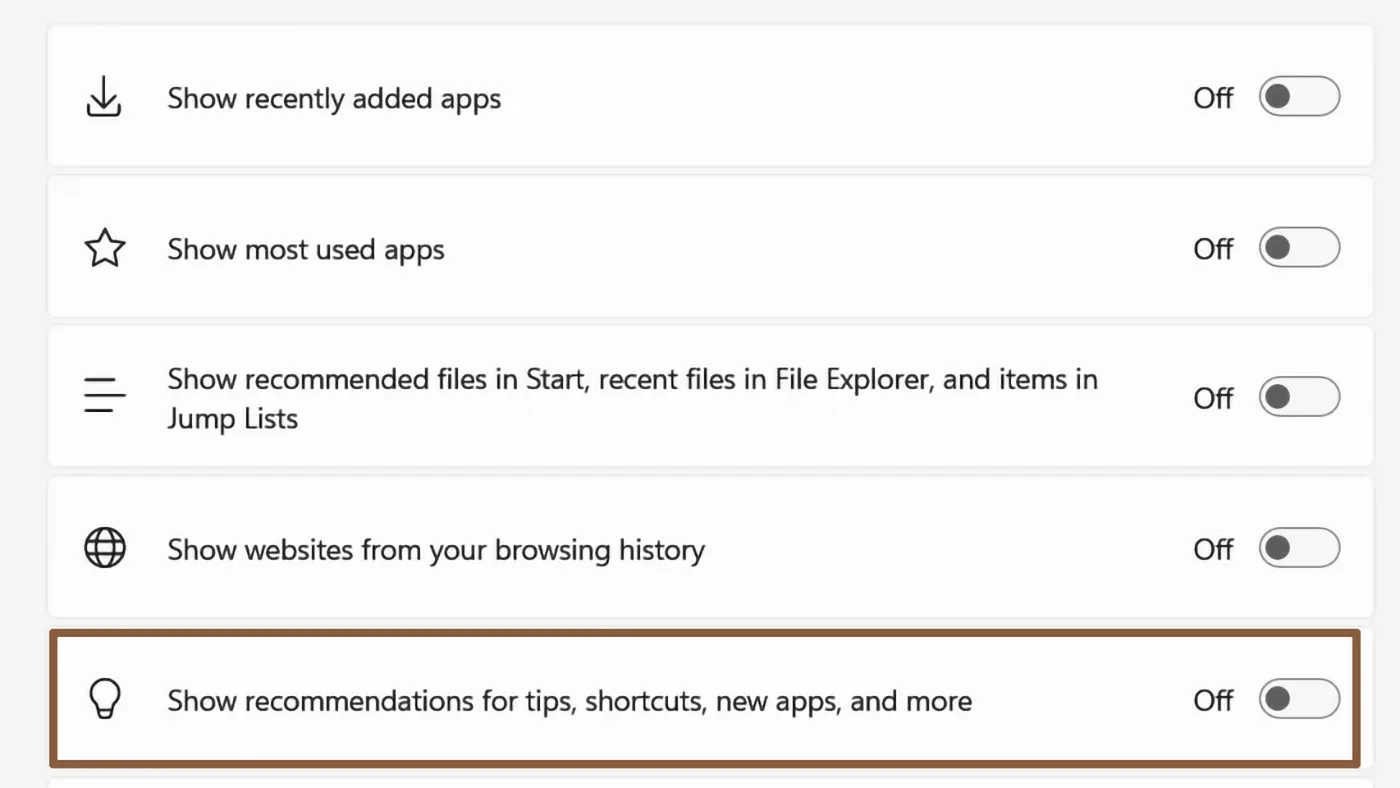Click the Off status of browsing history row

(1213, 549)
